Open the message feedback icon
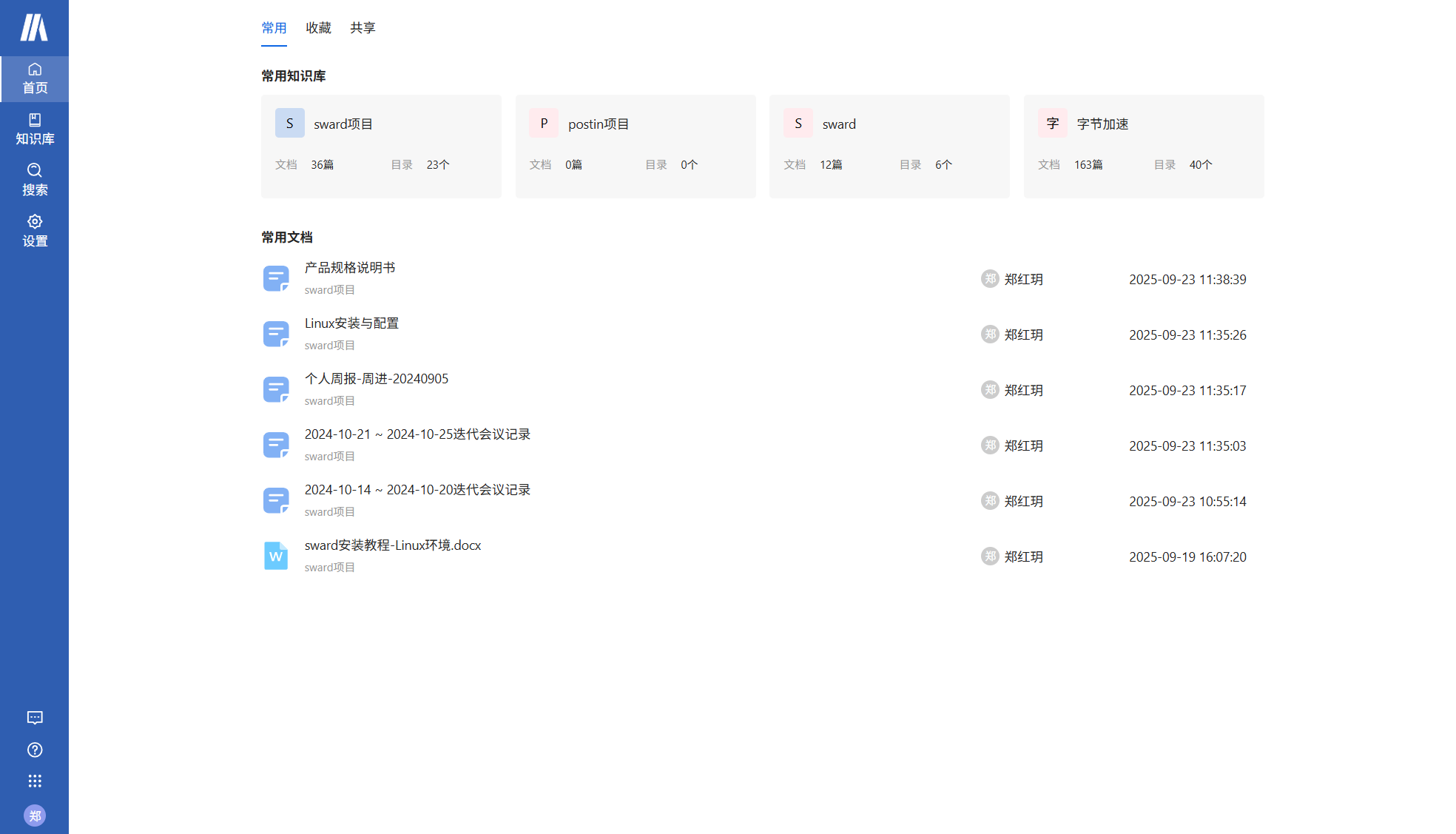This screenshot has width=1456, height=834. click(x=34, y=718)
